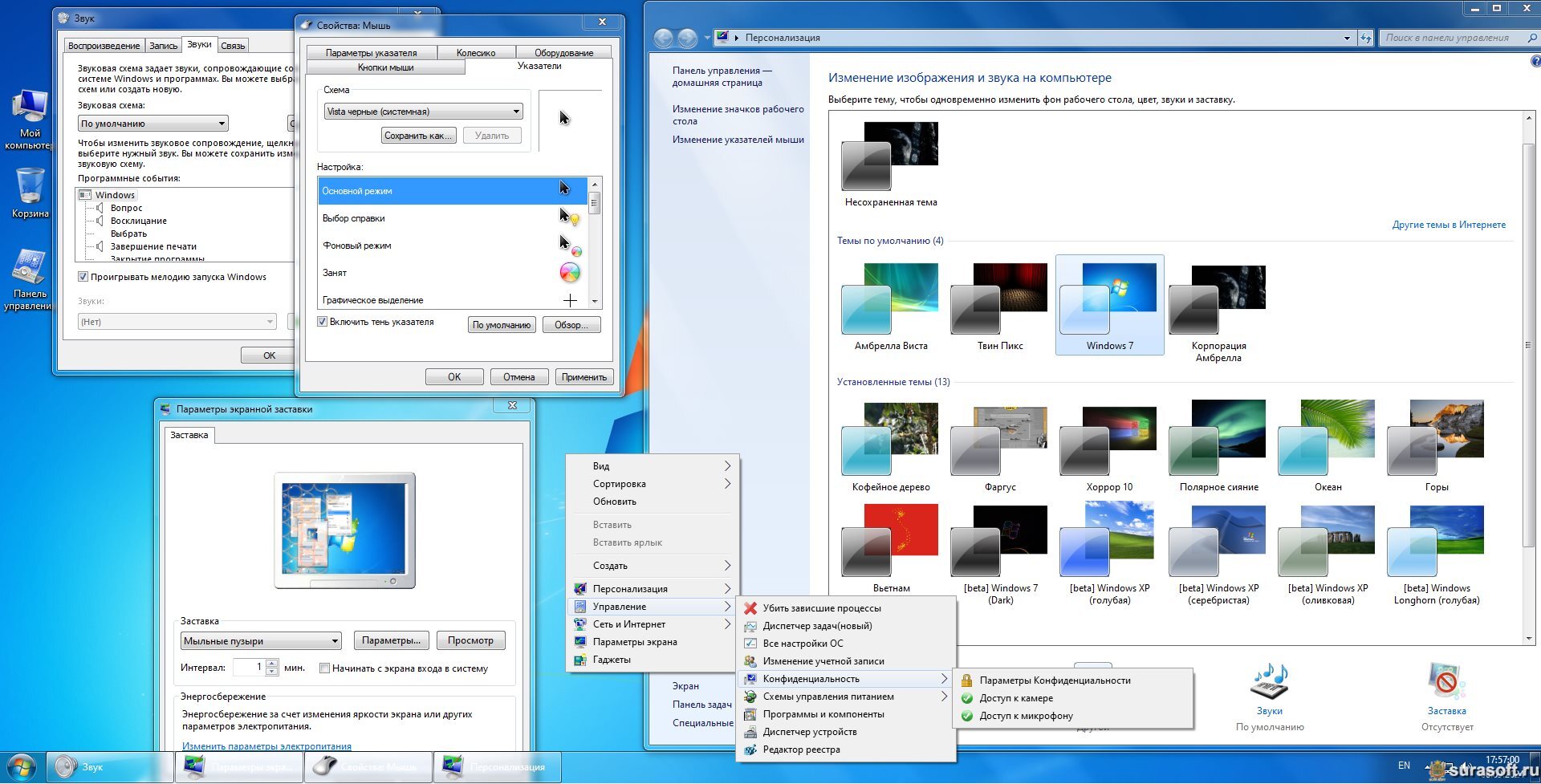Open the Vista черные pointer scheme dropdown

pos(516,112)
